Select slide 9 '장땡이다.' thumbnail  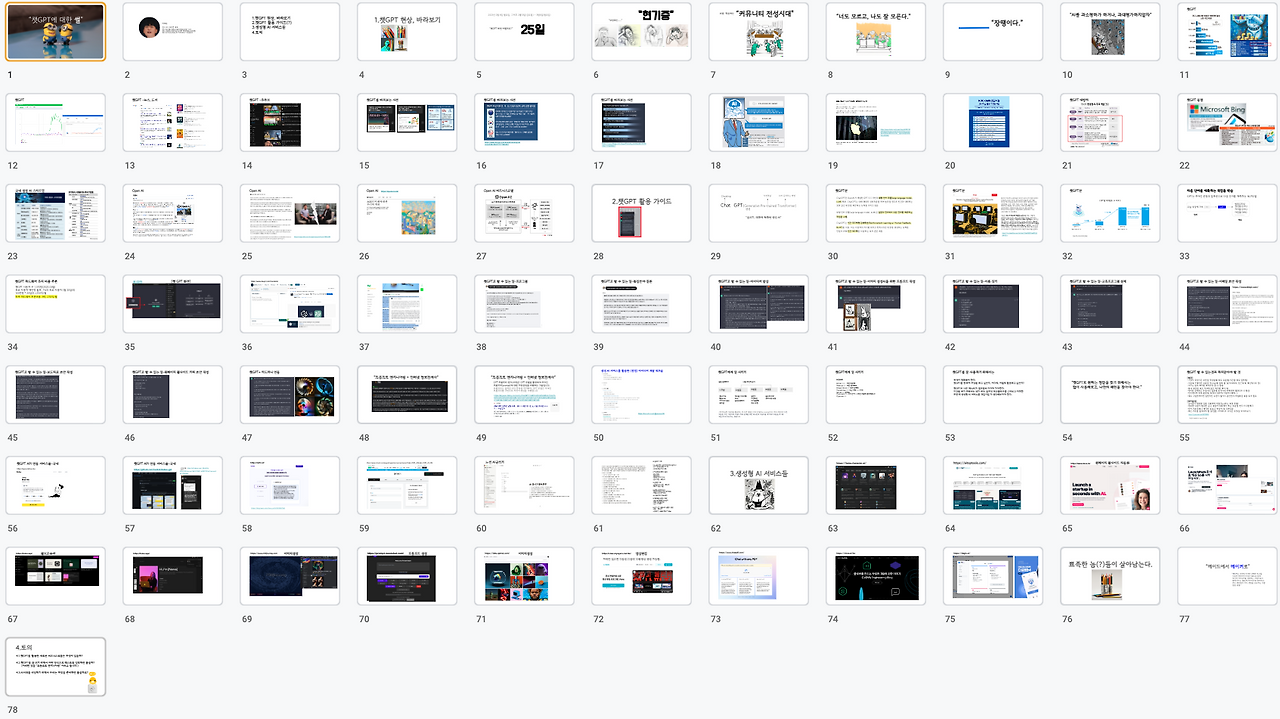coord(993,31)
